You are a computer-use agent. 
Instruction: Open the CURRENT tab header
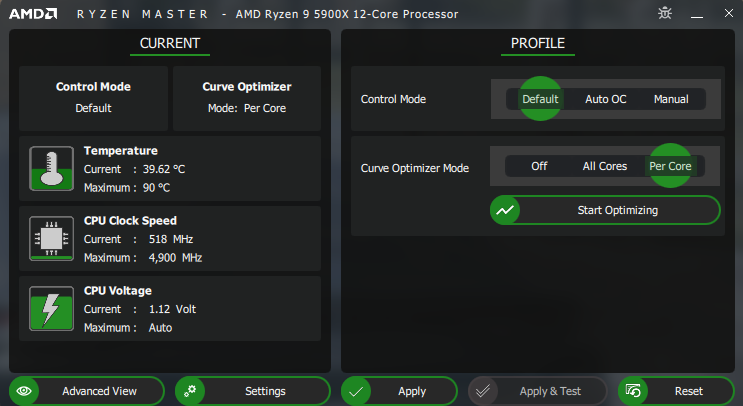170,44
